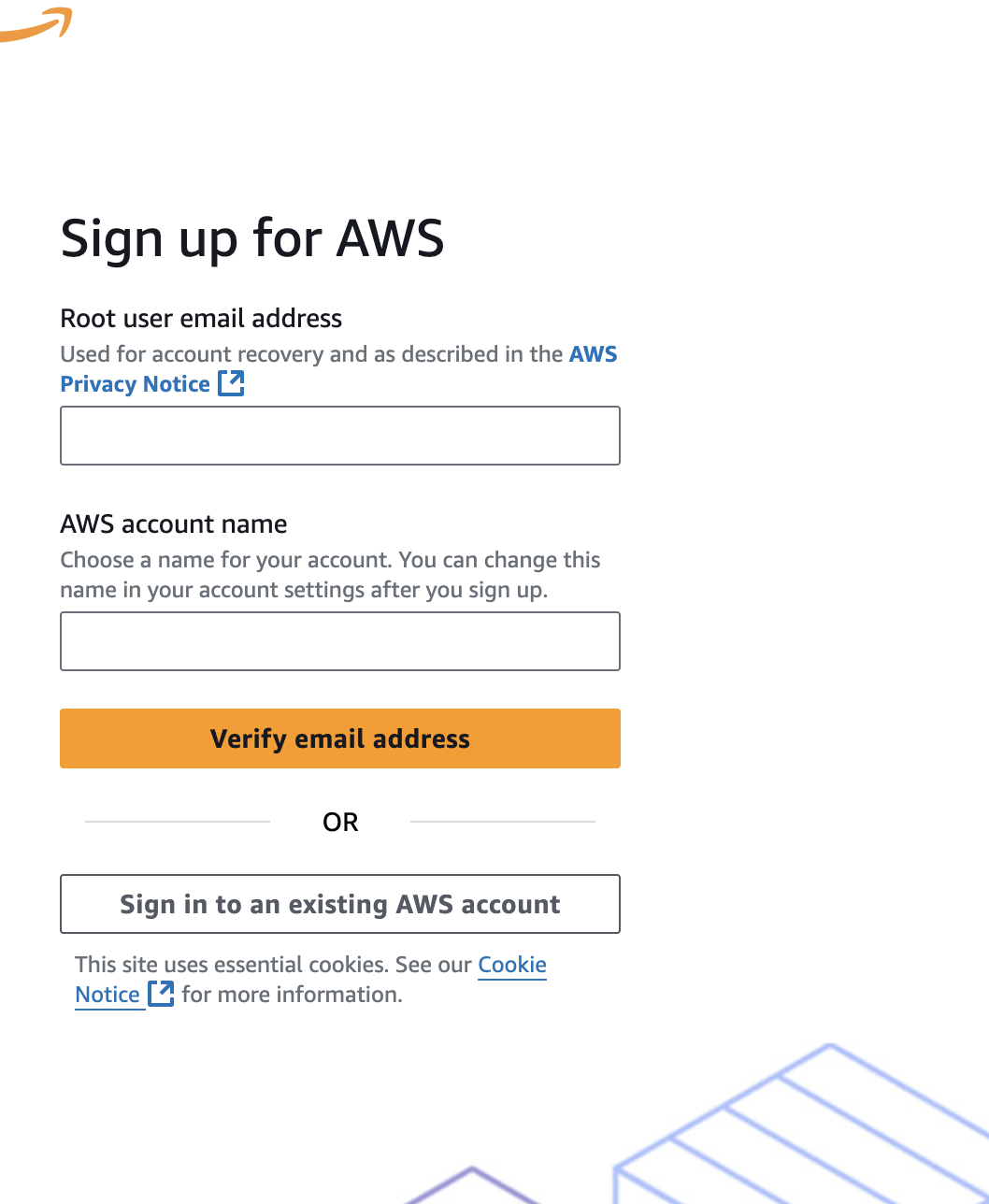
Task: Click the orange Verify email address label text
Action: (x=339, y=738)
